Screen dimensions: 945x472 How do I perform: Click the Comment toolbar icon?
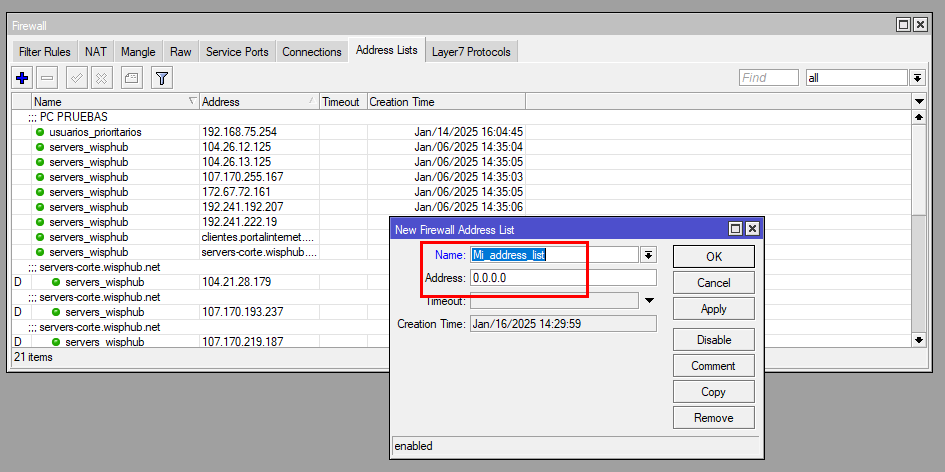point(131,77)
